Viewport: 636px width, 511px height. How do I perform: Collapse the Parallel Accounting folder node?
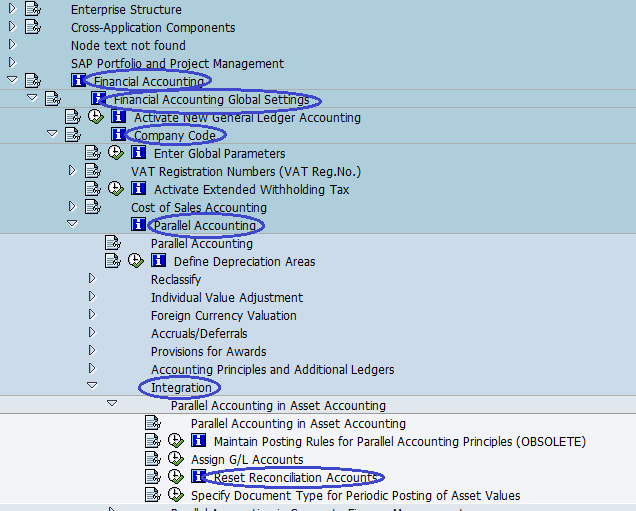pos(72,223)
